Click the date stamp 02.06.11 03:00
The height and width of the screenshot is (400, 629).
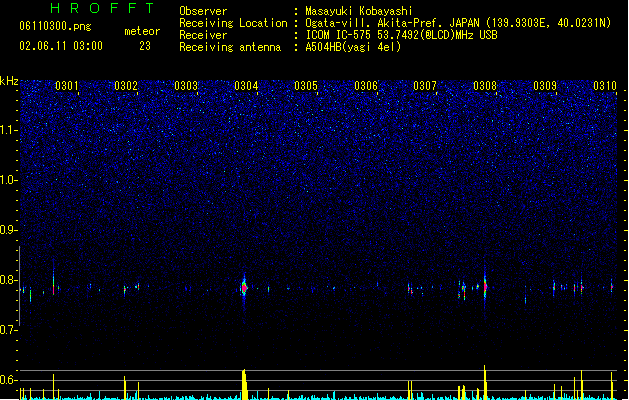pos(61,46)
